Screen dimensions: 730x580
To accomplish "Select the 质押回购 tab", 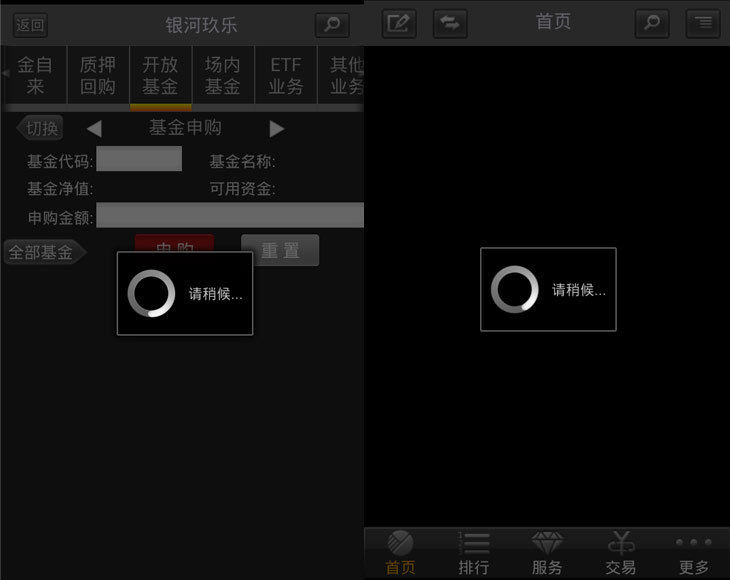I will coord(97,76).
